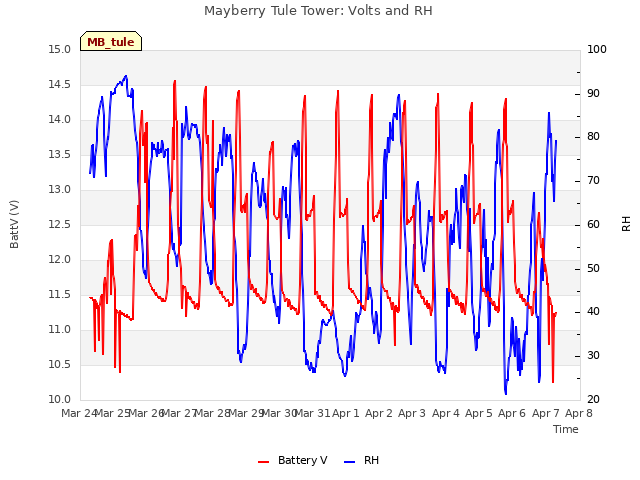Click the '90' right axis tick label
640x480 pixels.
[593, 93]
